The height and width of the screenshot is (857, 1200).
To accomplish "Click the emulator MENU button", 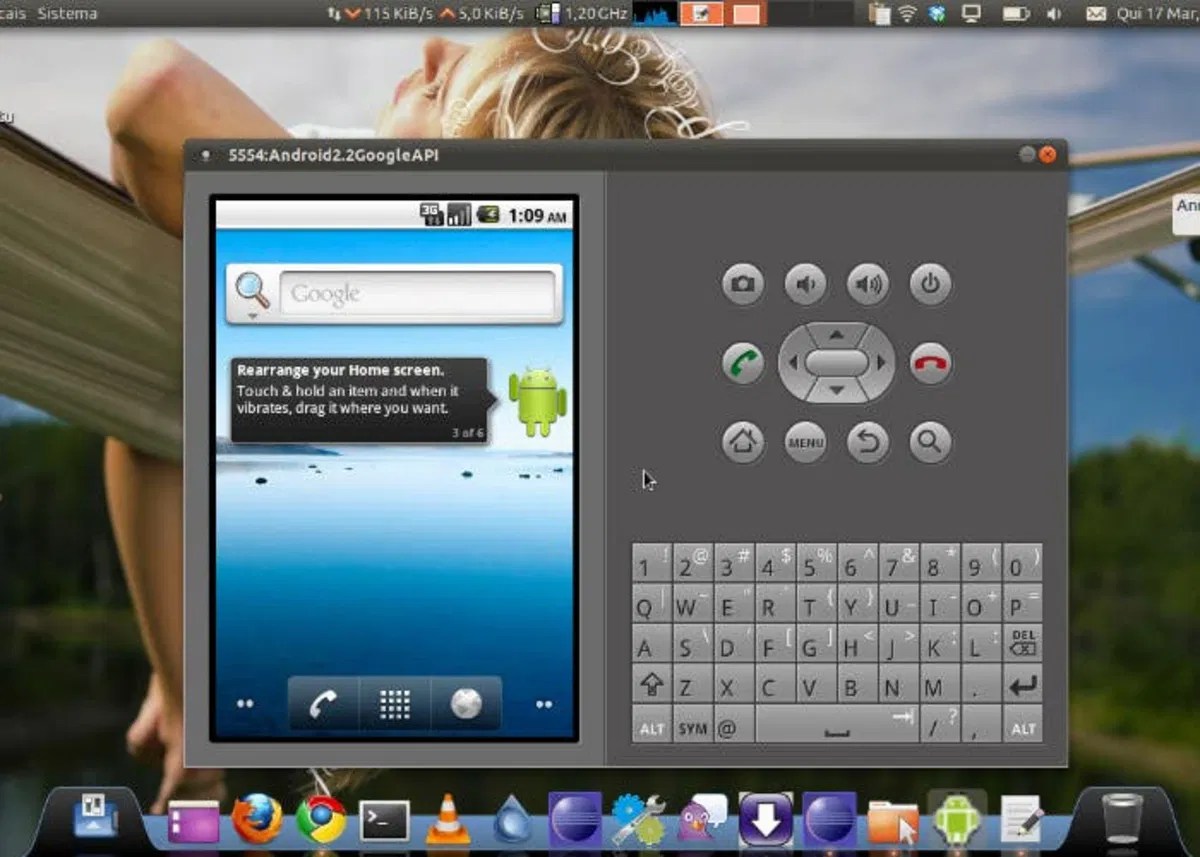I will (x=805, y=442).
